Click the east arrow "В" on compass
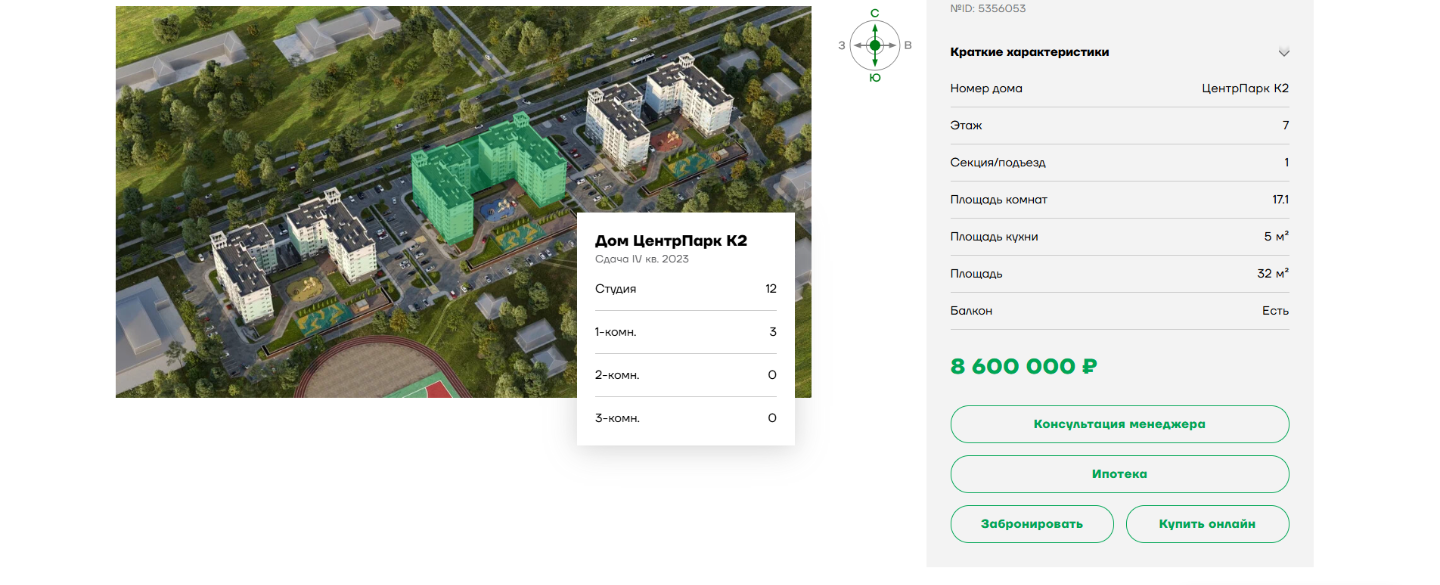This screenshot has height=585, width=1440. (906, 45)
